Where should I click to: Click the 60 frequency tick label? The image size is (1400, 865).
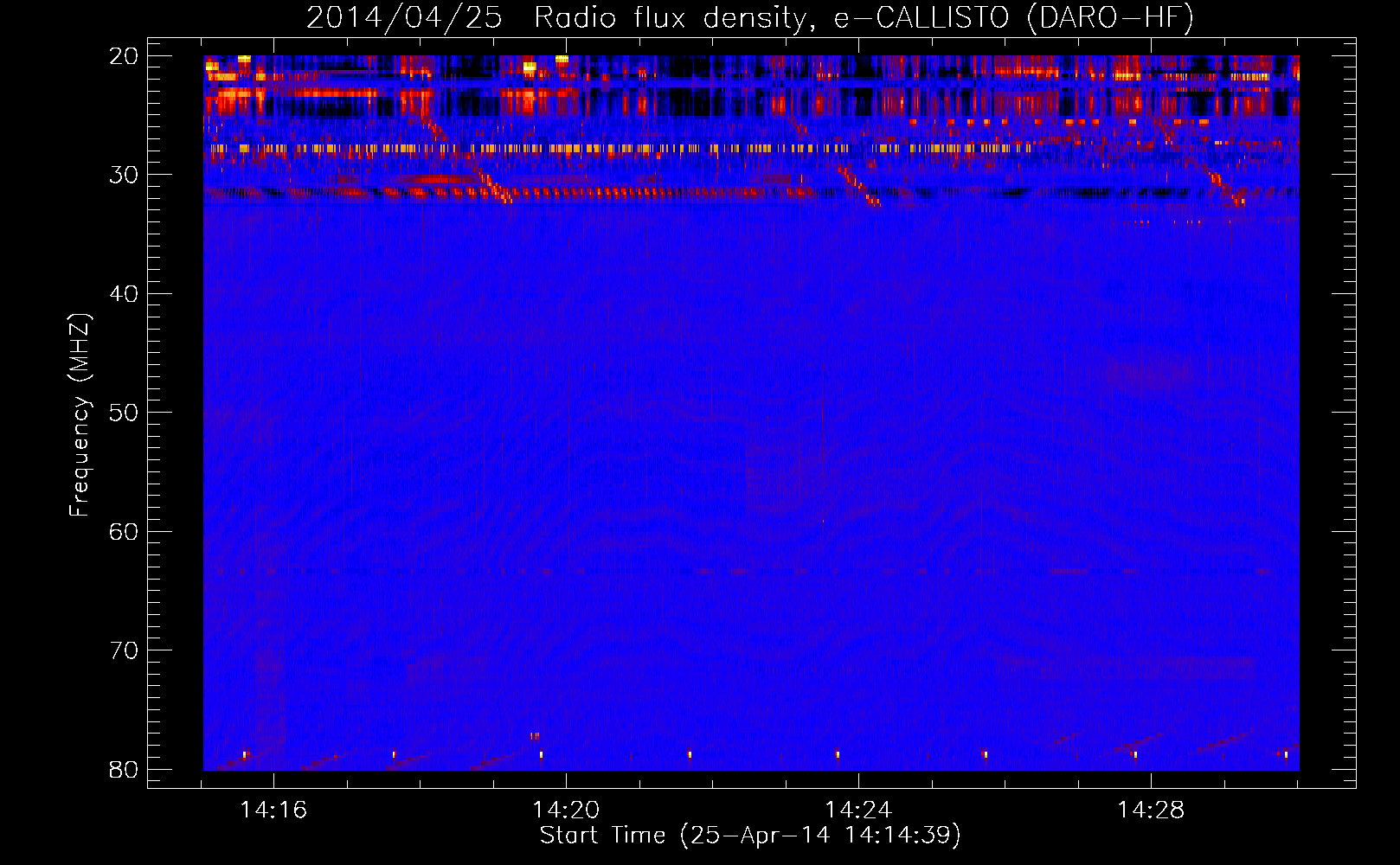click(124, 531)
